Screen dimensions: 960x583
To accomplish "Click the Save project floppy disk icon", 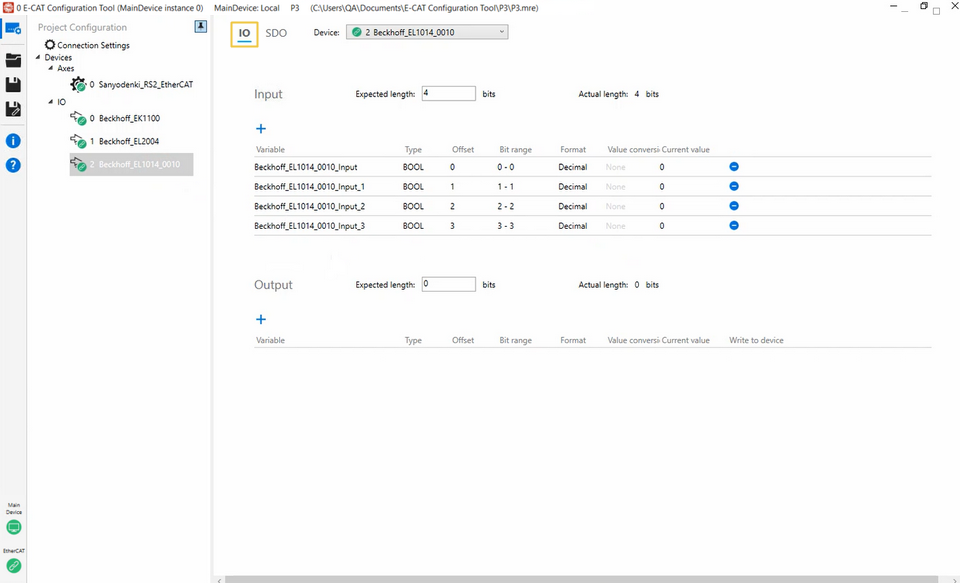I will [x=13, y=85].
